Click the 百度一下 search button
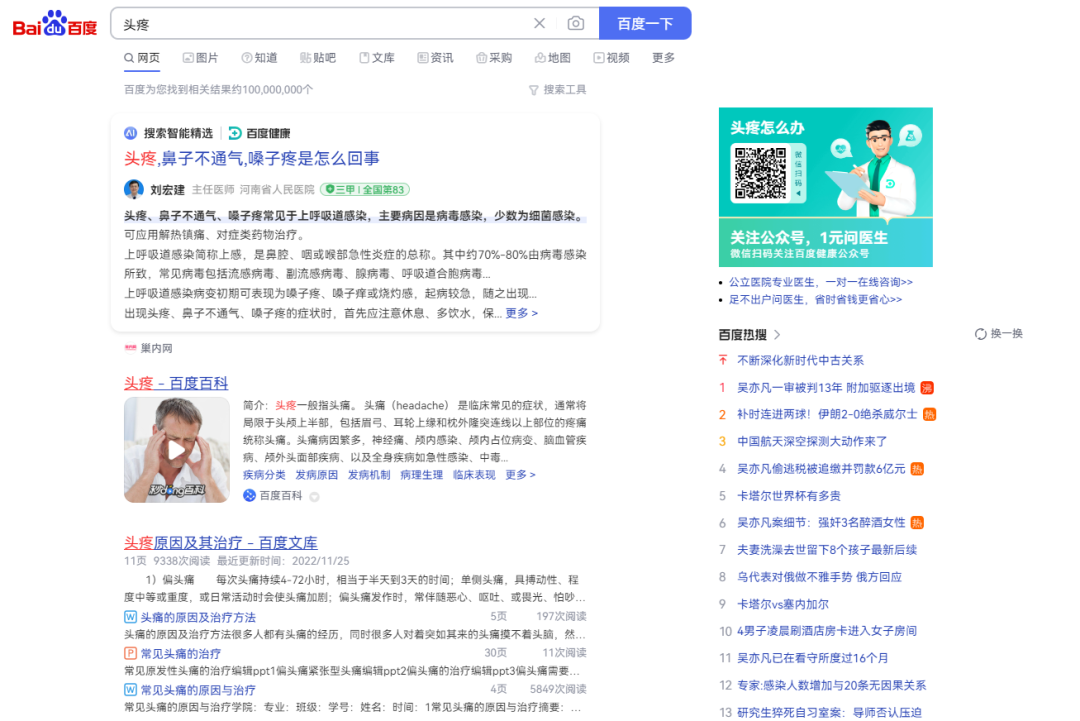Viewport: 1080px width, 721px height. pos(645,23)
